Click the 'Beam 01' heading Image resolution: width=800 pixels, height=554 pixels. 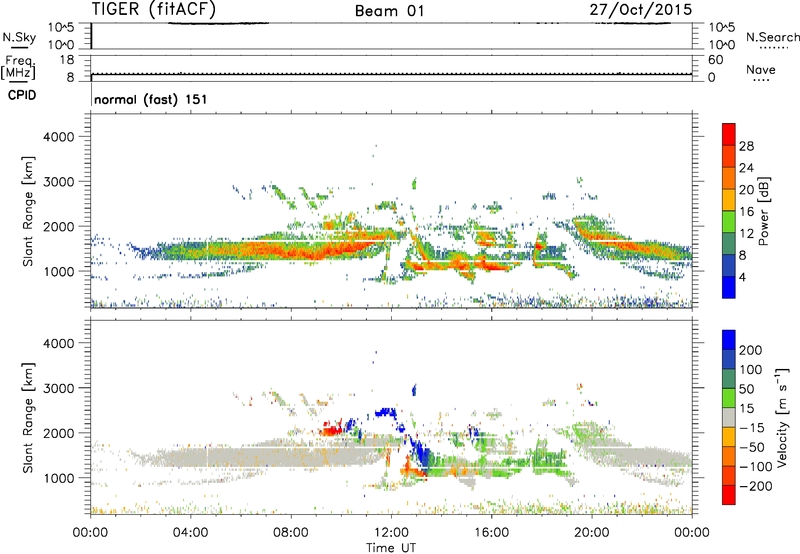point(389,11)
